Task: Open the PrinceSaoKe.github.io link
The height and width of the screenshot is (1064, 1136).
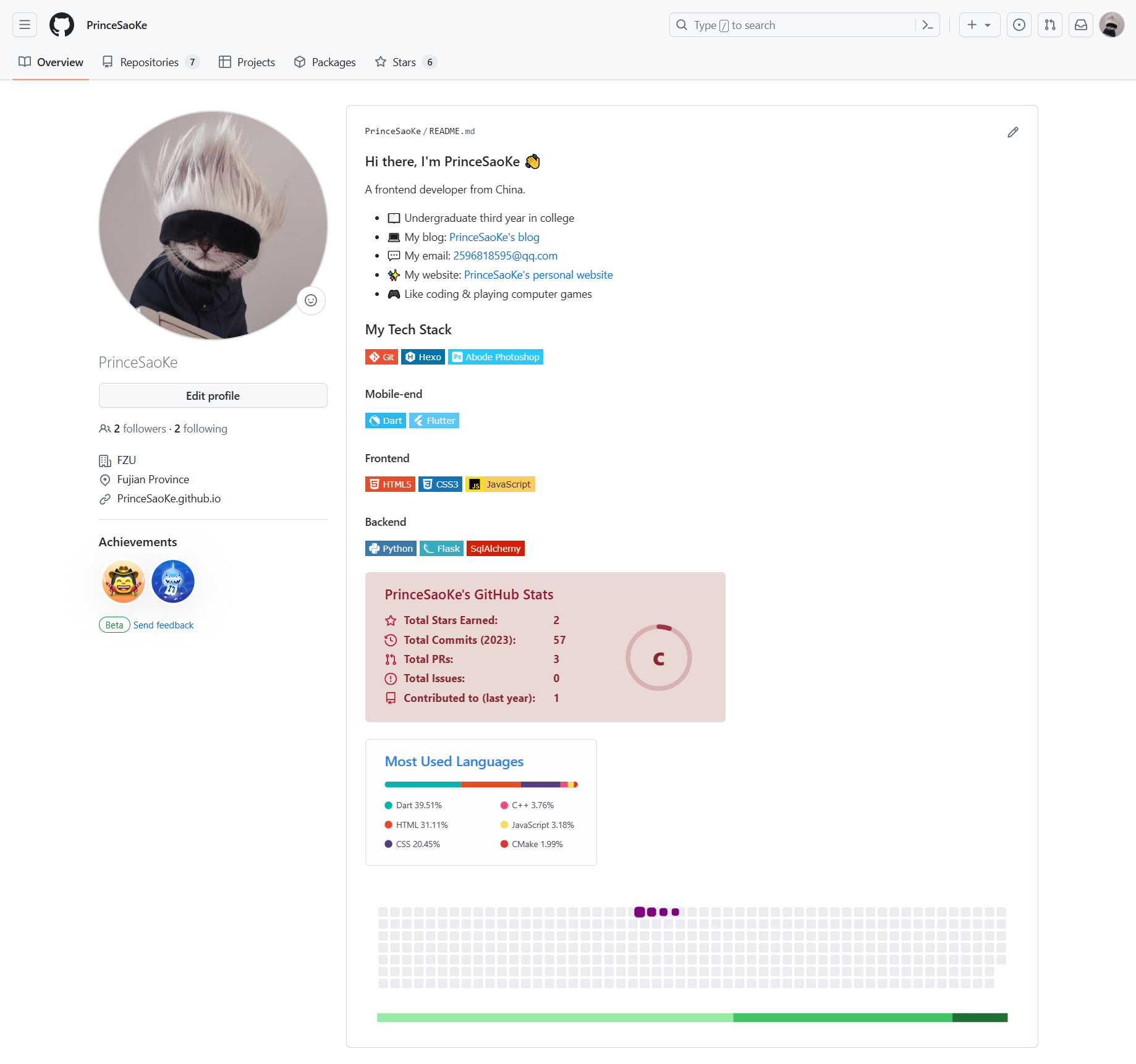Action: coord(169,498)
